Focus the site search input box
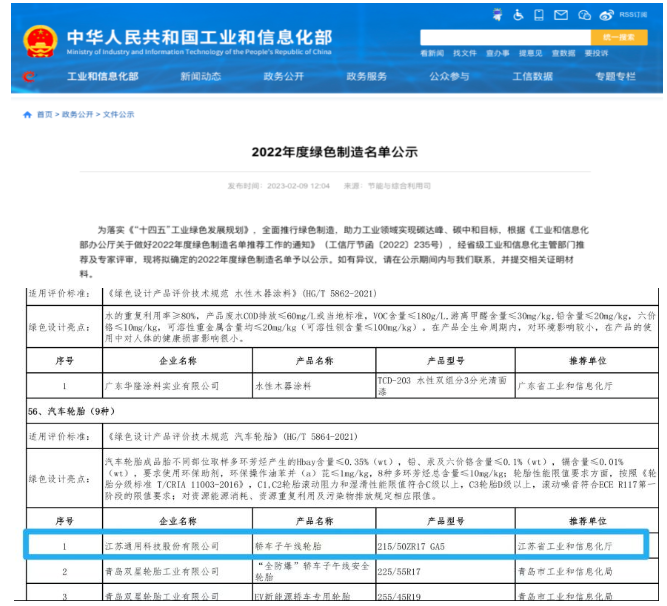 tap(505, 37)
